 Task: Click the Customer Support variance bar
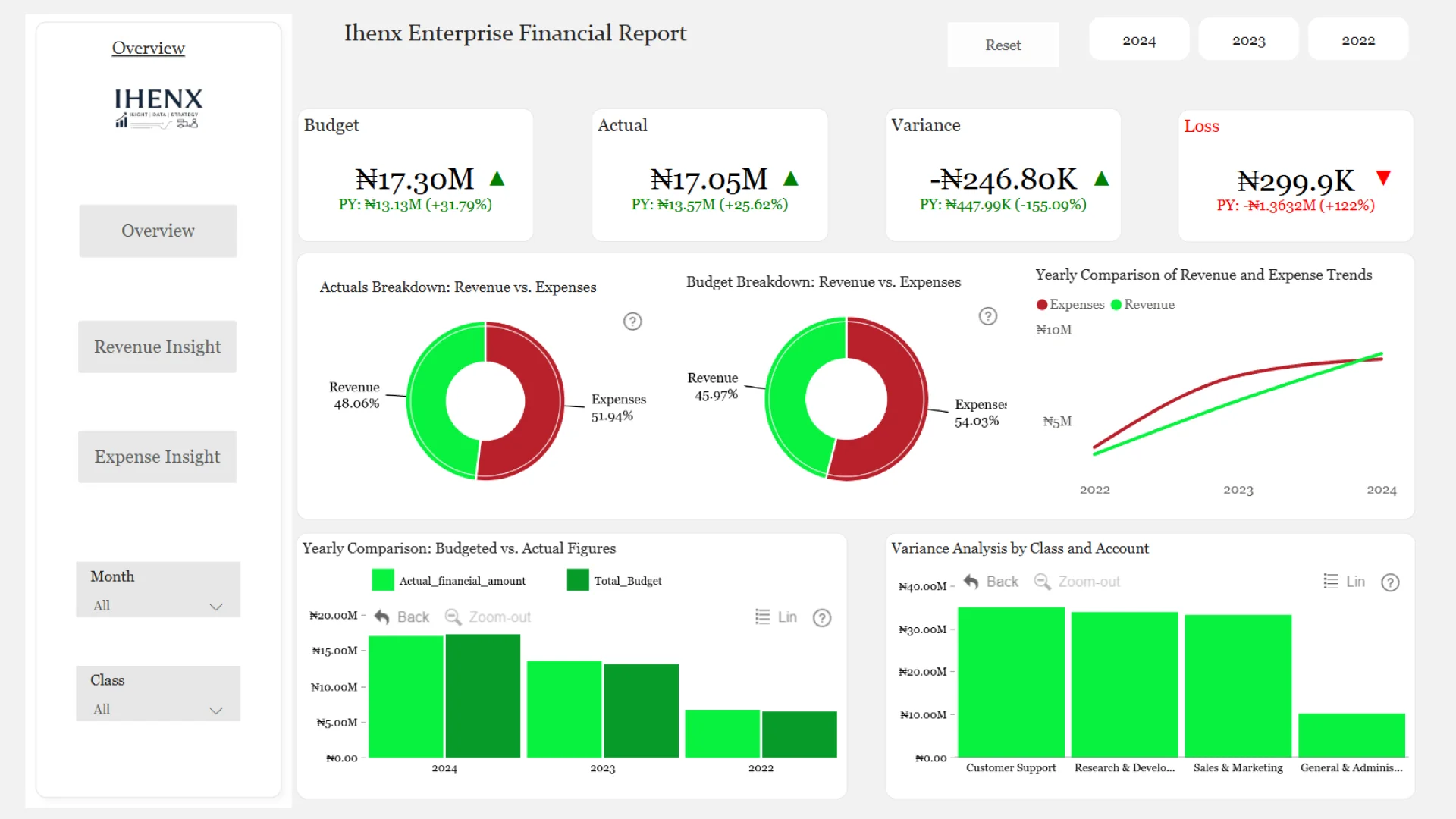tap(1011, 682)
